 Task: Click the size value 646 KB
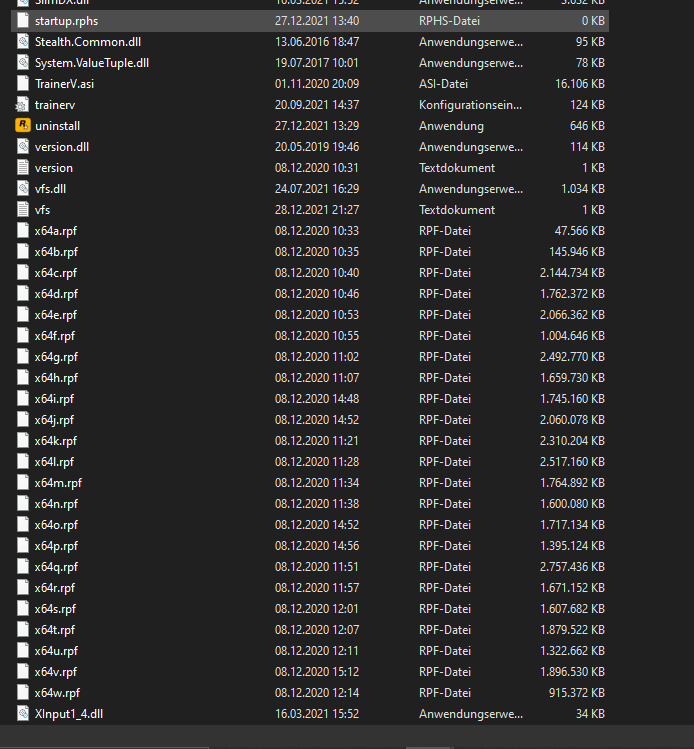click(587, 126)
